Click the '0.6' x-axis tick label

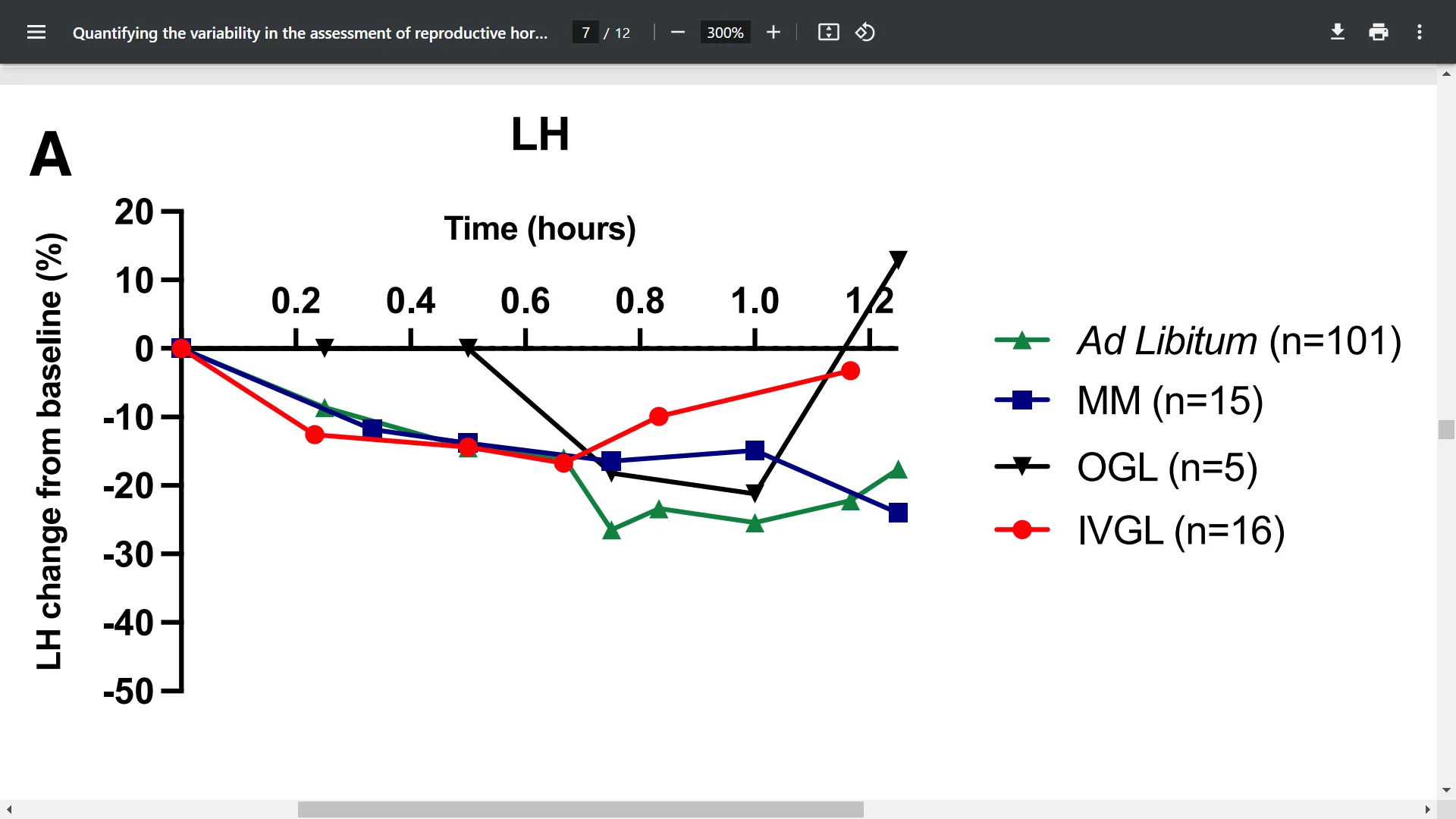coord(526,301)
